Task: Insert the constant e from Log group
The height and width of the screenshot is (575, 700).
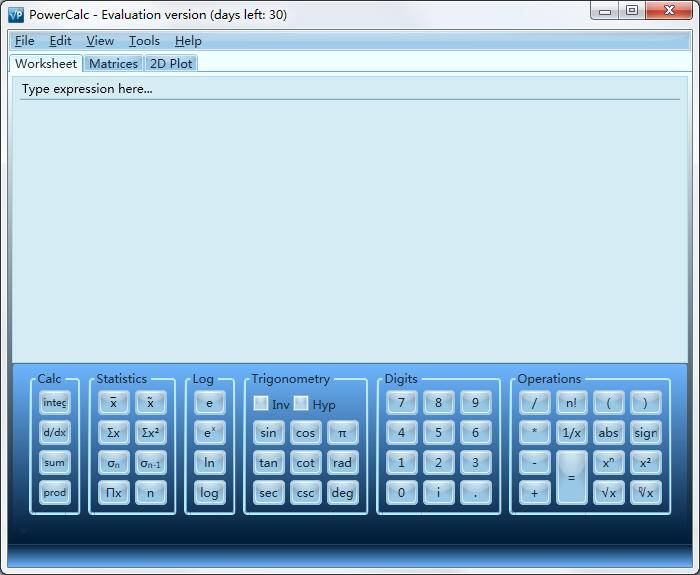Action: pyautogui.click(x=209, y=403)
